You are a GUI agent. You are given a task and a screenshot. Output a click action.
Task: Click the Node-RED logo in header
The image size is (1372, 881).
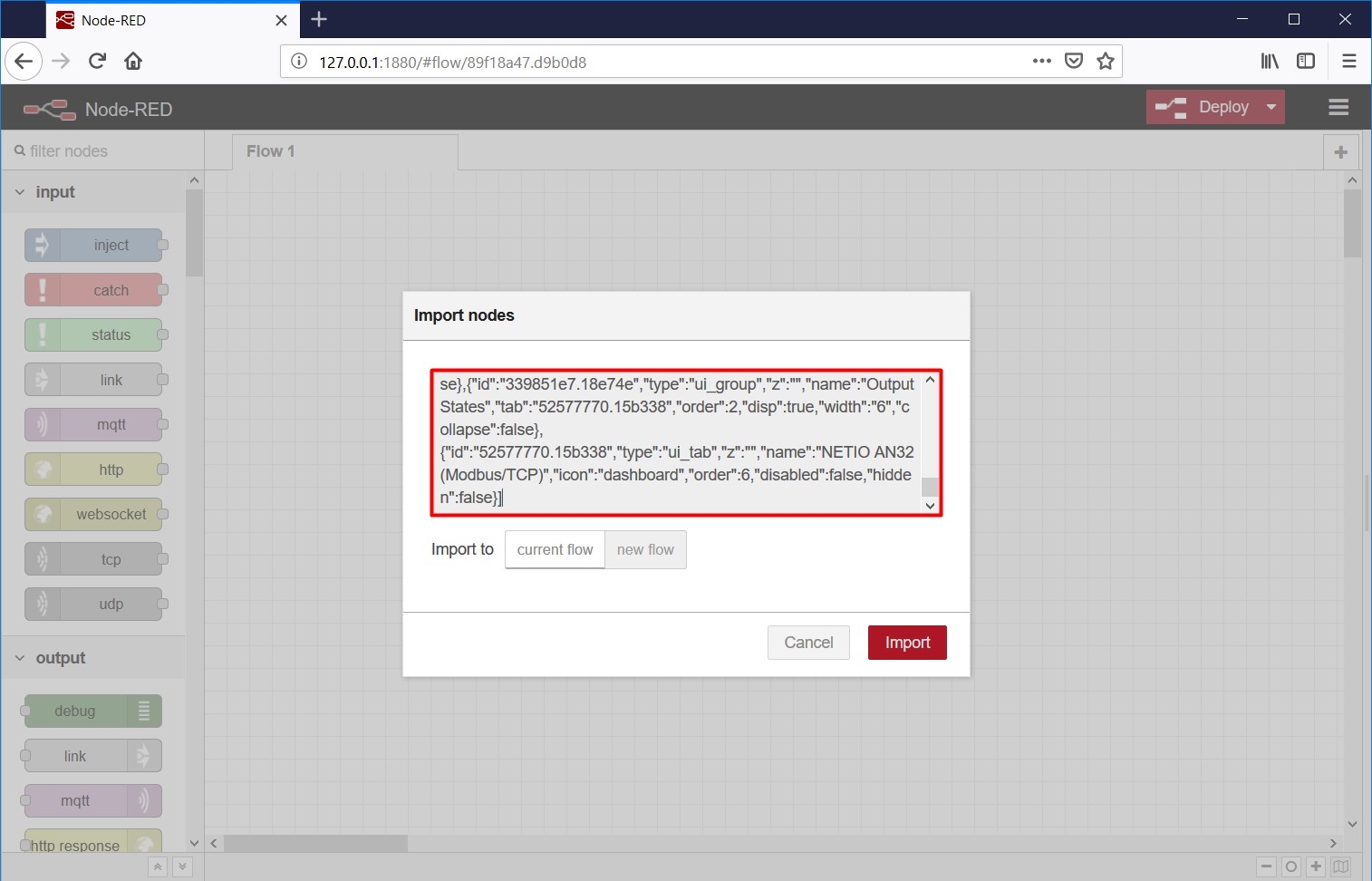[x=50, y=110]
